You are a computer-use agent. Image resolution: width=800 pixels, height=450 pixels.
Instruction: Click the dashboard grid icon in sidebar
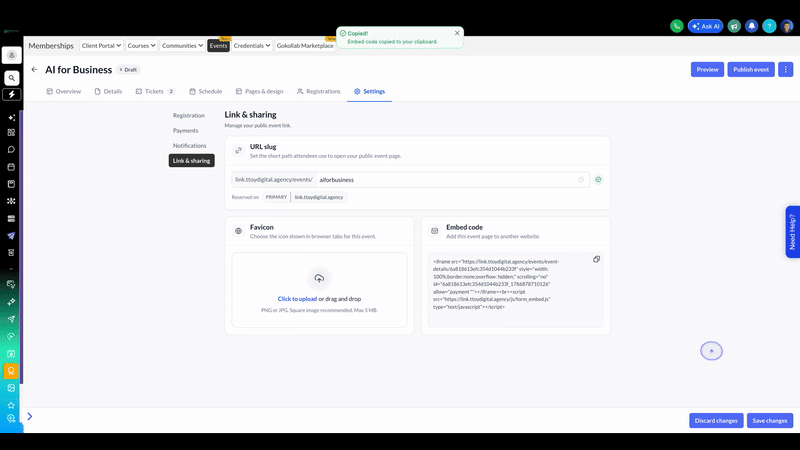pos(11,133)
